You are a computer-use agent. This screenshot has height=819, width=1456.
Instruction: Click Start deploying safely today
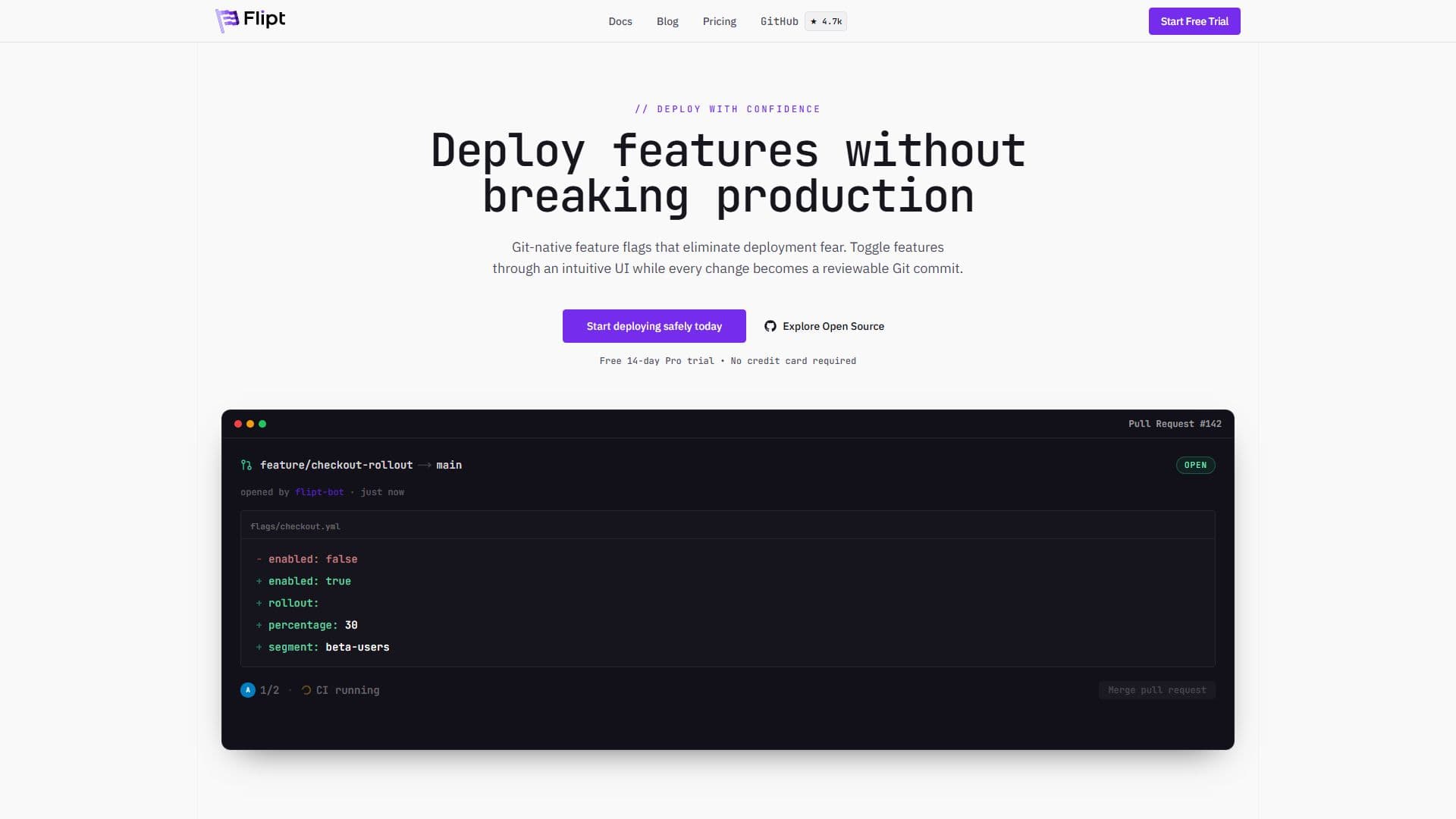point(654,326)
